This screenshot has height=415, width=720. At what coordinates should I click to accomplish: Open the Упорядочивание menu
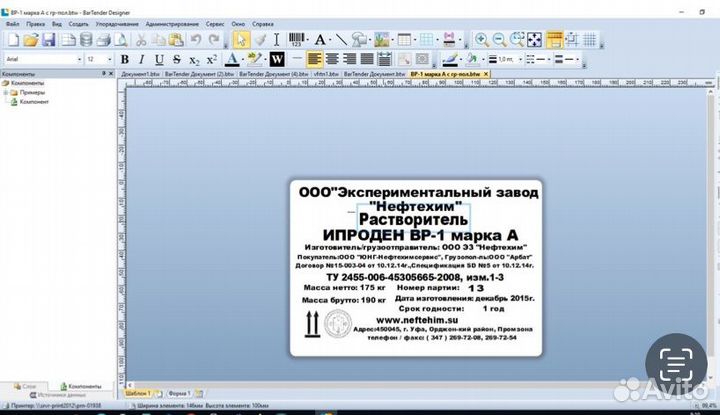[x=117, y=24]
